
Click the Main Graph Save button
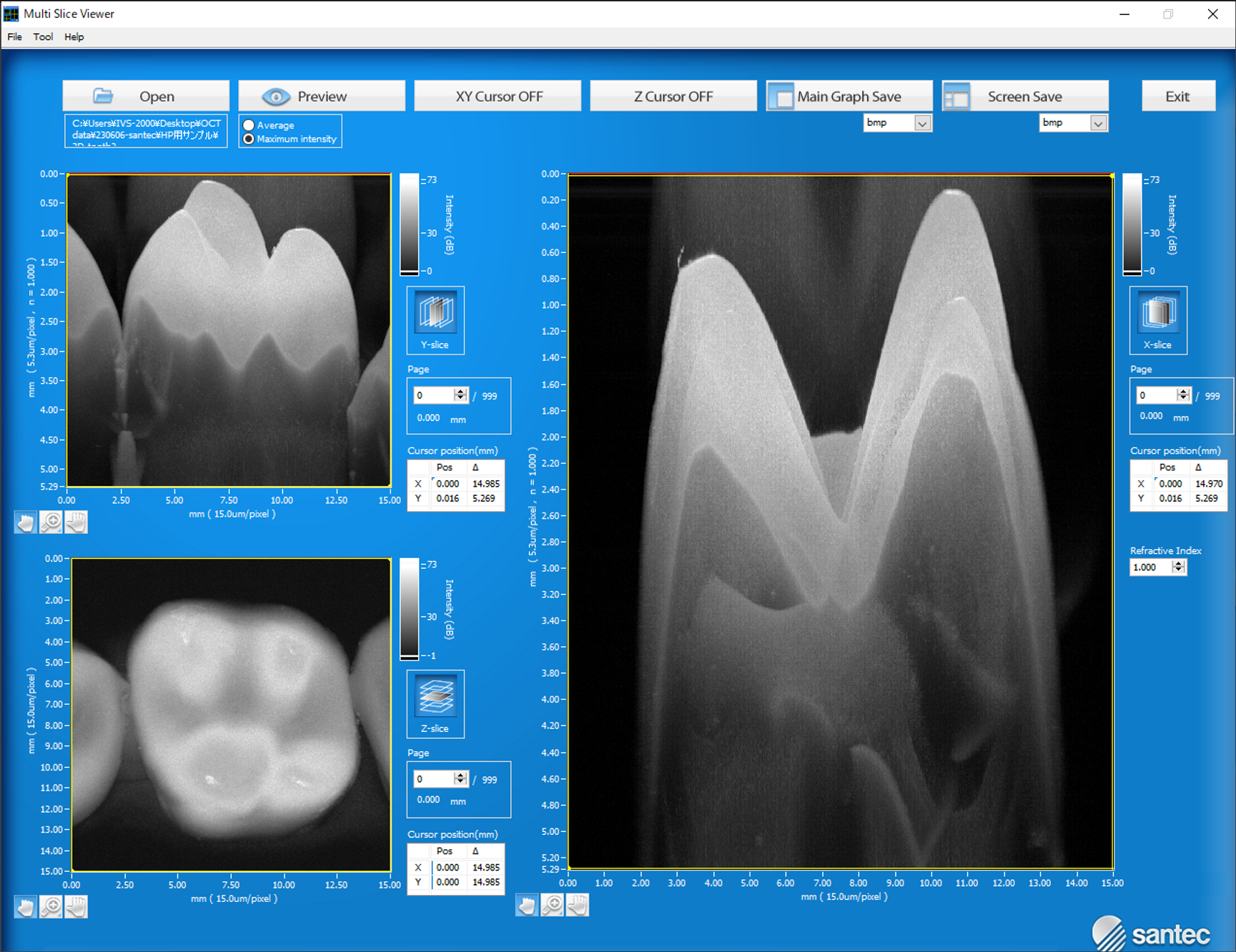849,96
